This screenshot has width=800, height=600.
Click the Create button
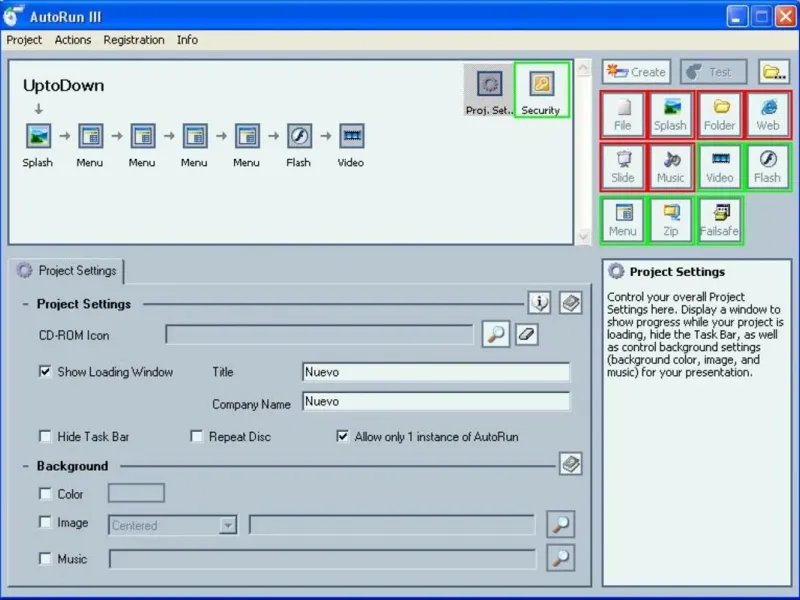tap(636, 72)
